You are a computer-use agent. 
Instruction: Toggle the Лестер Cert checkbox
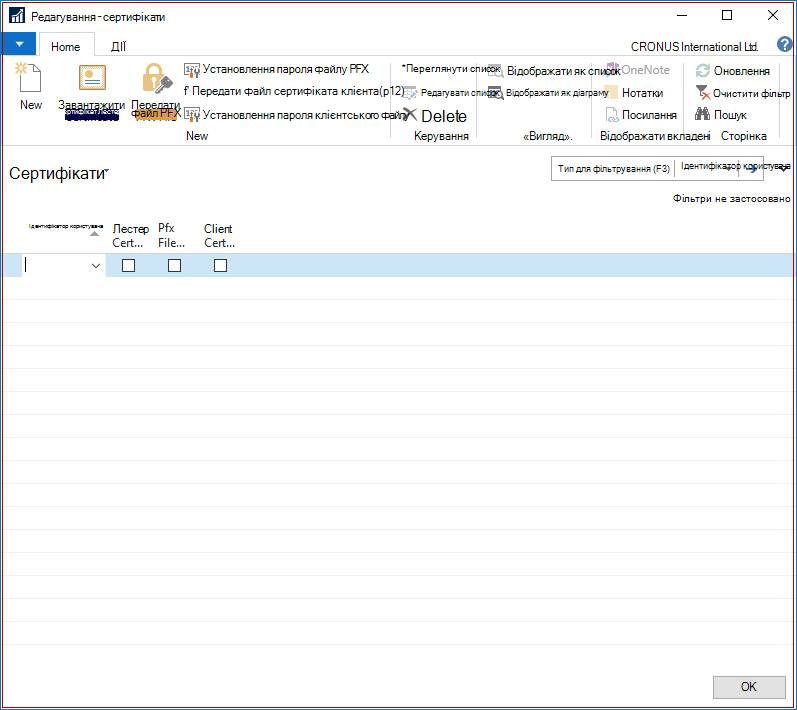pyautogui.click(x=129, y=265)
